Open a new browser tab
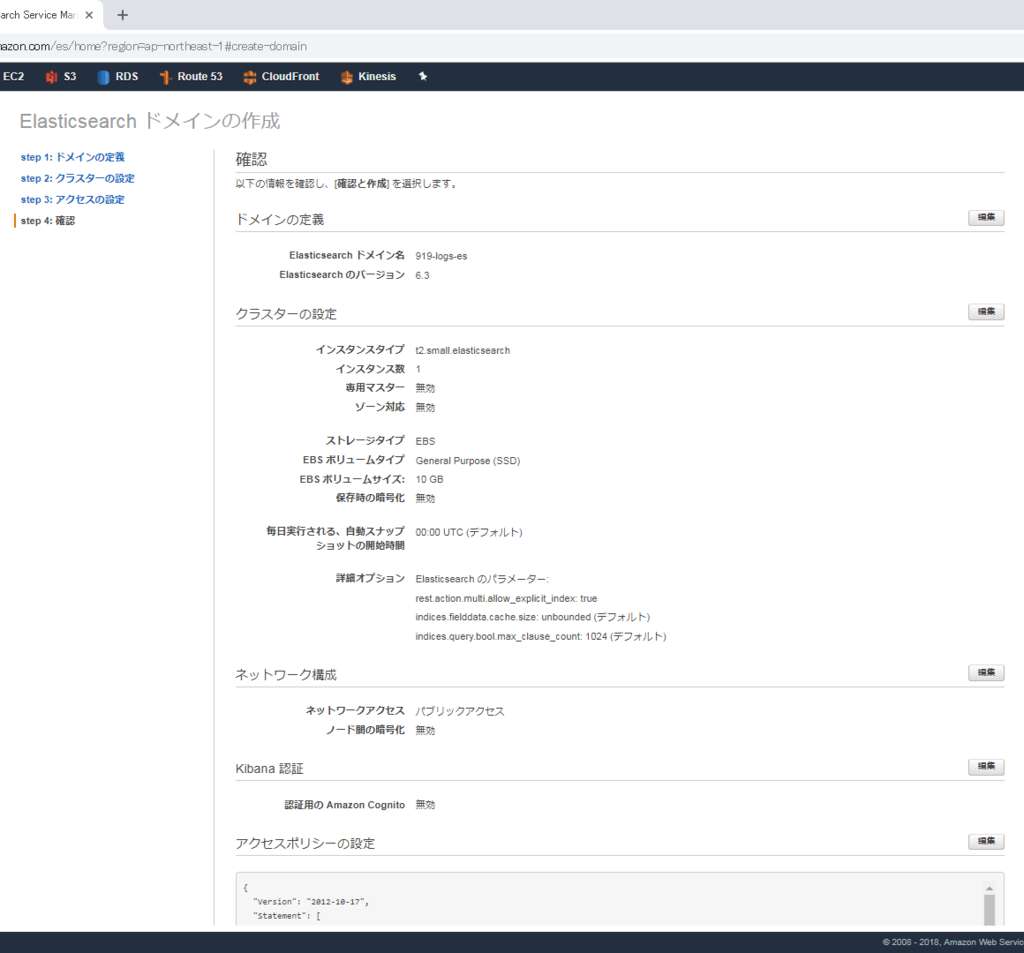The height and width of the screenshot is (953, 1024). tap(122, 15)
